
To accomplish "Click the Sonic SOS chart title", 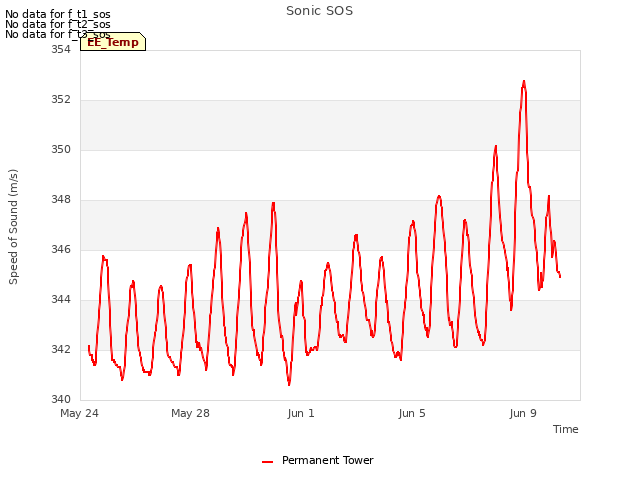I will (319, 11).
